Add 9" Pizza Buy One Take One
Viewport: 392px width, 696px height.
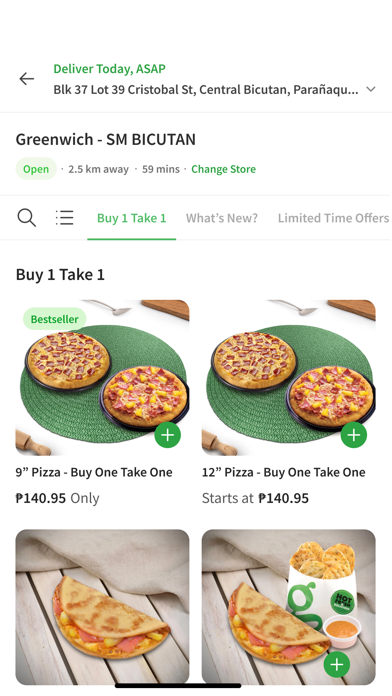[167, 435]
